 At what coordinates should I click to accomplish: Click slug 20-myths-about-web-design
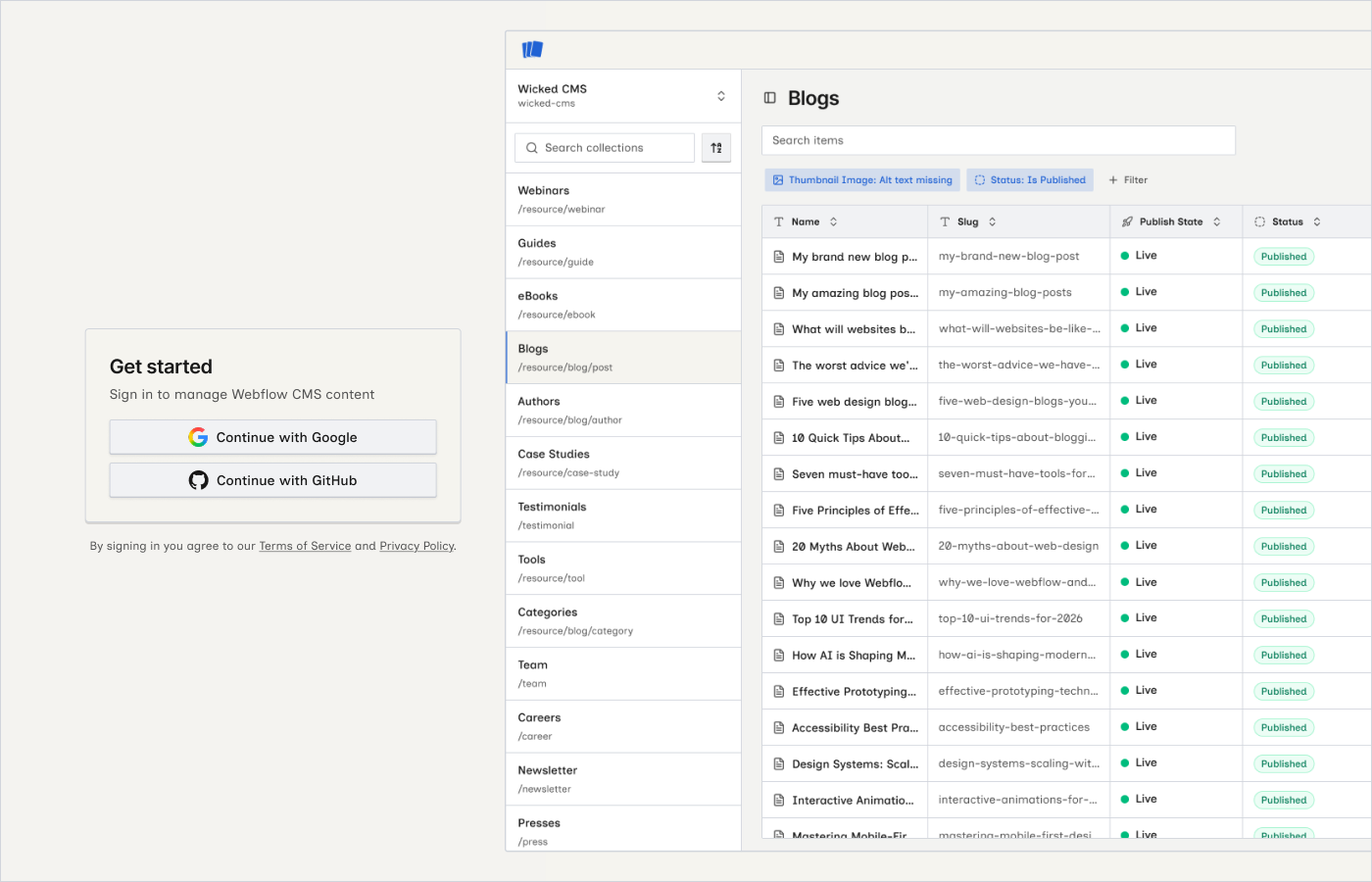tap(1018, 546)
